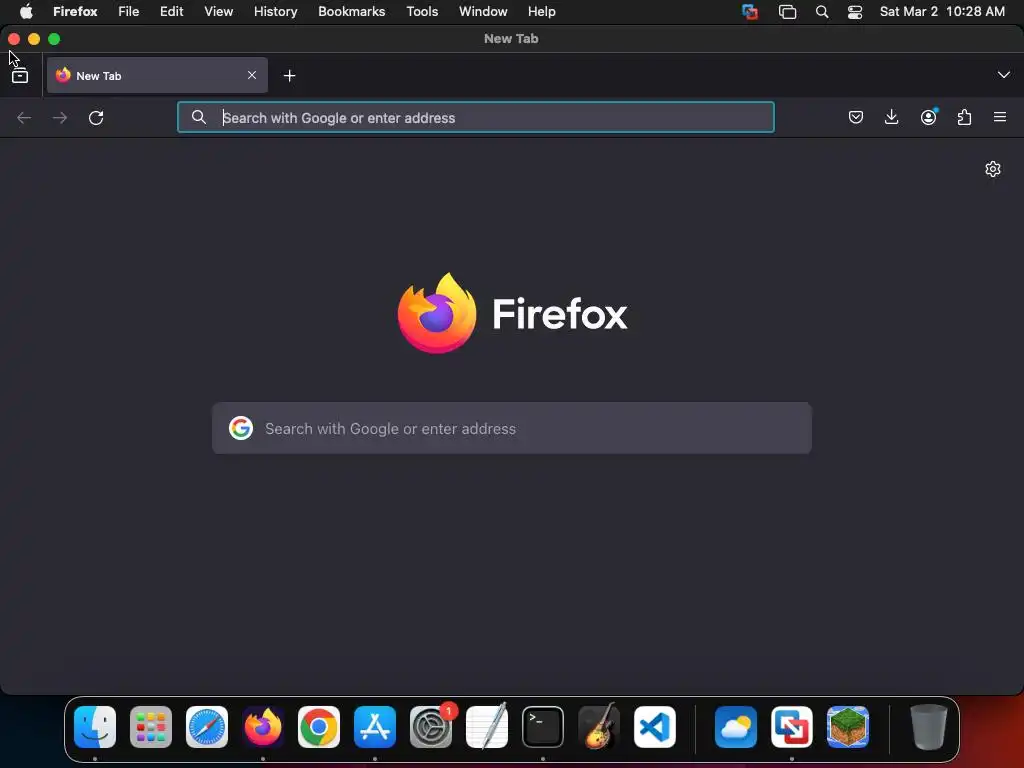This screenshot has width=1024, height=768.
Task: Click the VMware Fusion menu bar icon
Action: (x=750, y=12)
